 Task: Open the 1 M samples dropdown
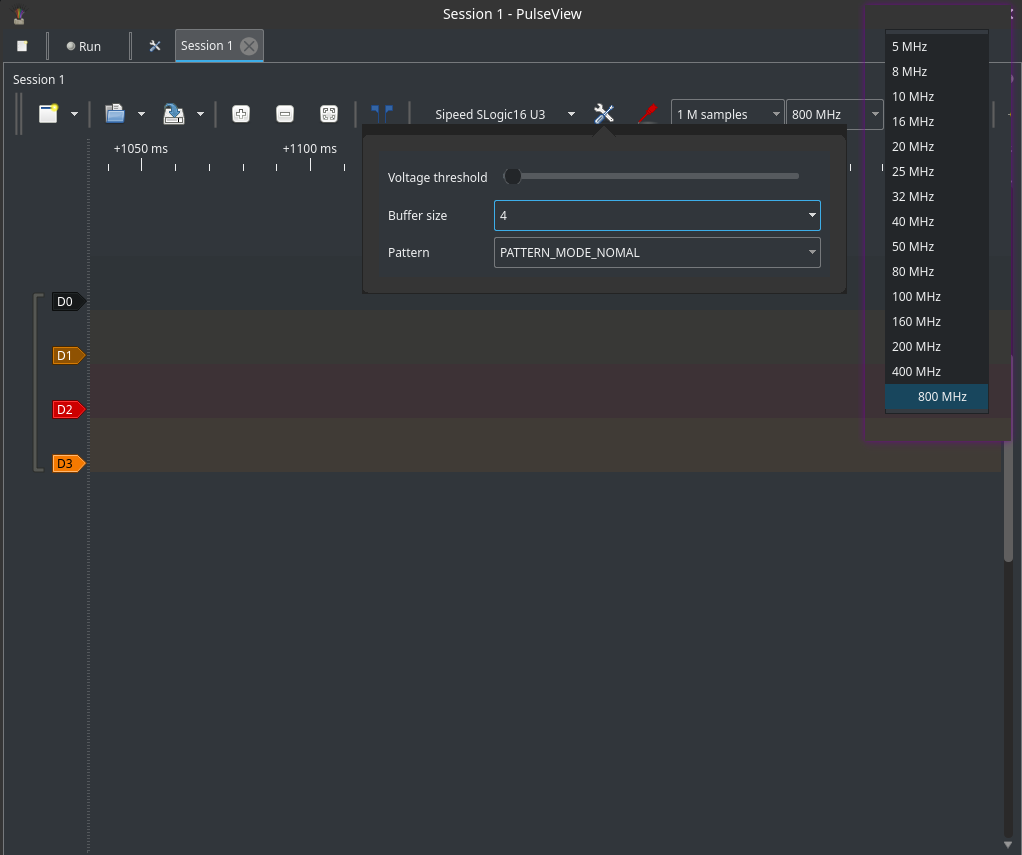tap(727, 114)
